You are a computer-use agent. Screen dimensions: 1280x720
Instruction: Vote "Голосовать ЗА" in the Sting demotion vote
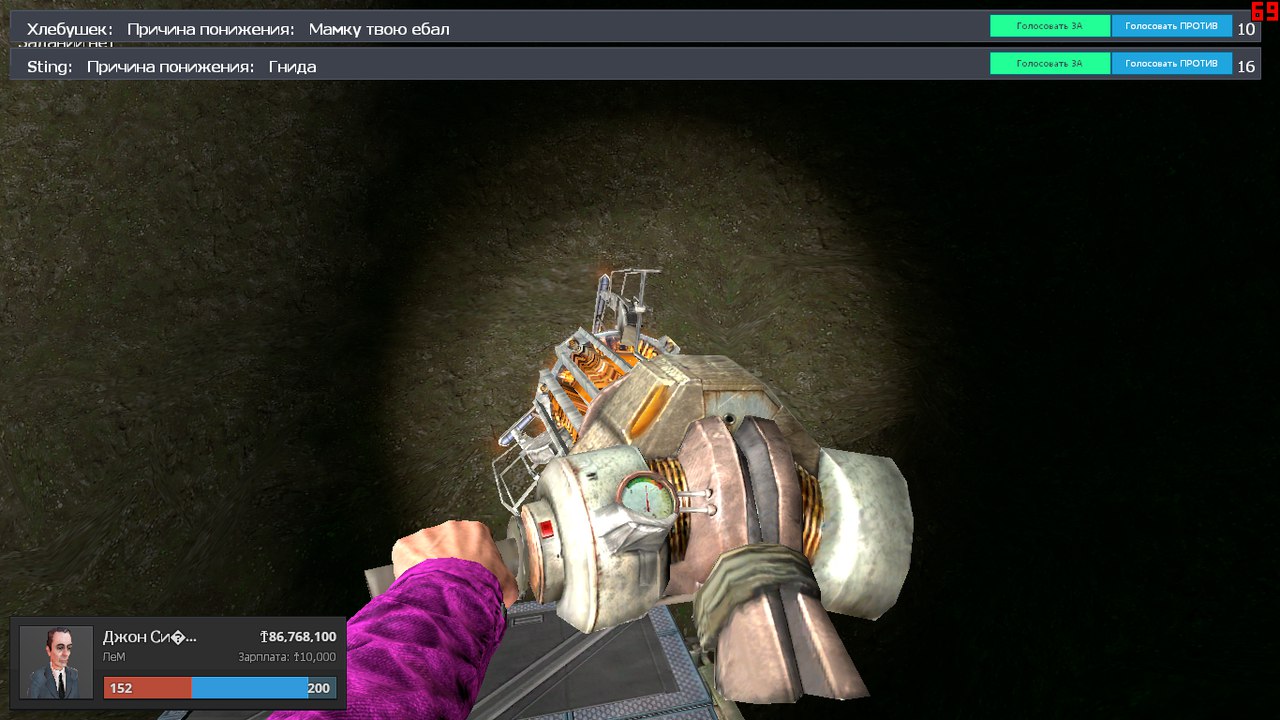pyautogui.click(x=1050, y=63)
